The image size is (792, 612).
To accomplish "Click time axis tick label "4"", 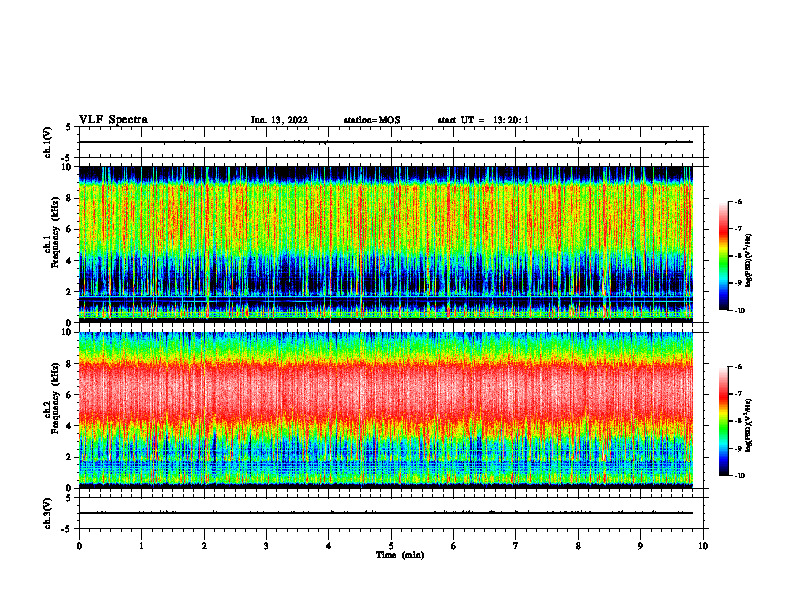I will [329, 546].
